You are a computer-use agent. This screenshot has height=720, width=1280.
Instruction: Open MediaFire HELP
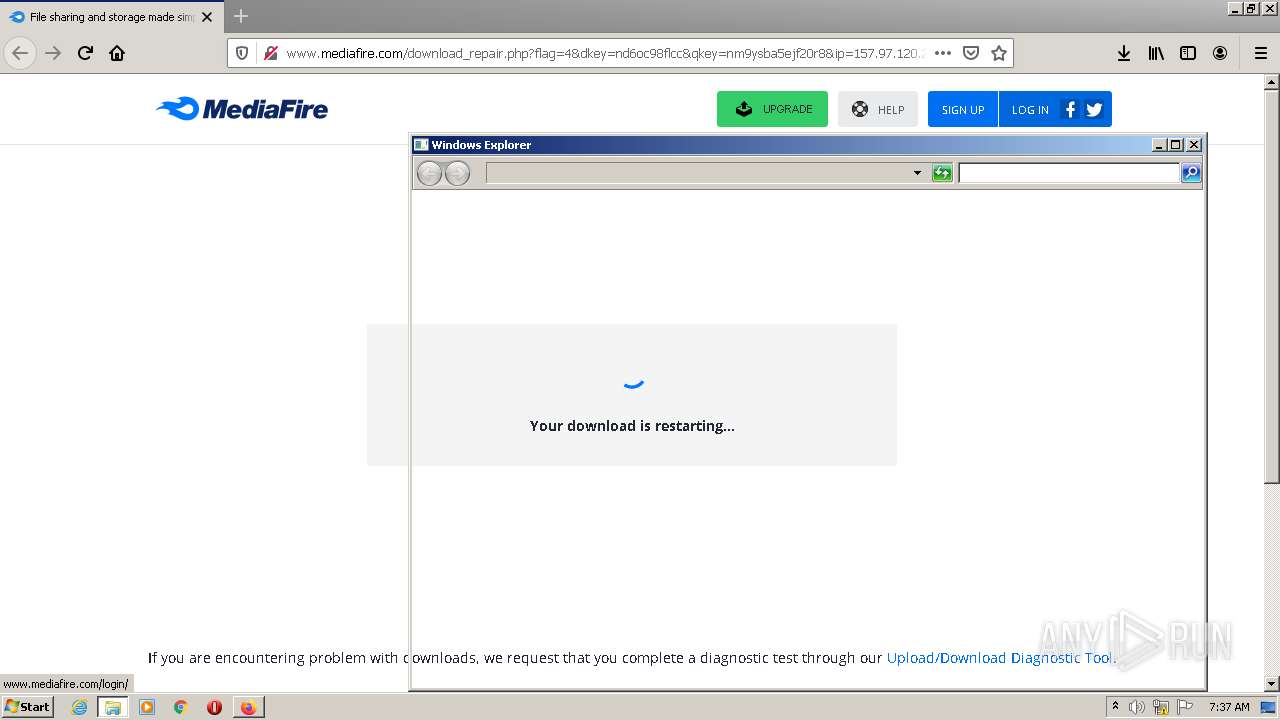point(878,109)
